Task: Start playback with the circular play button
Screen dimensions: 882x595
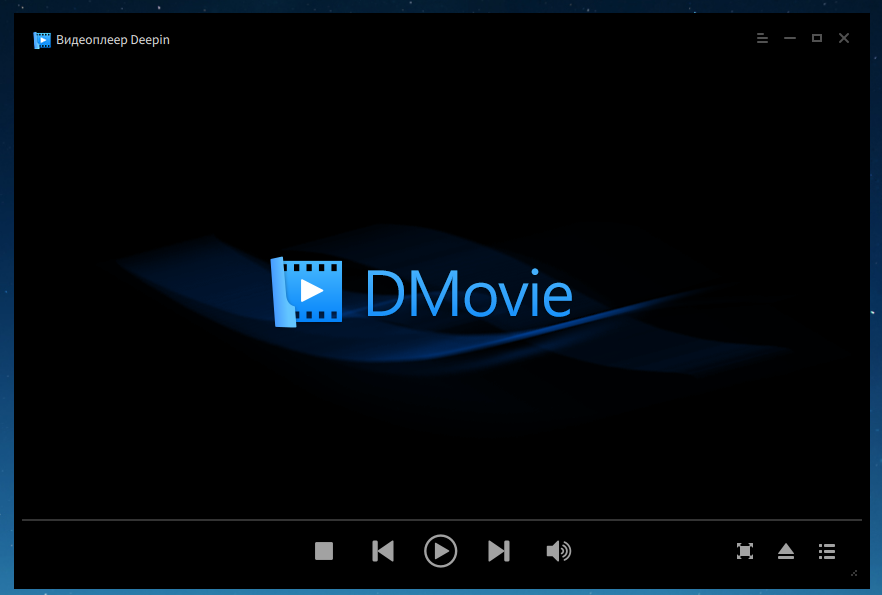Action: tap(440, 551)
